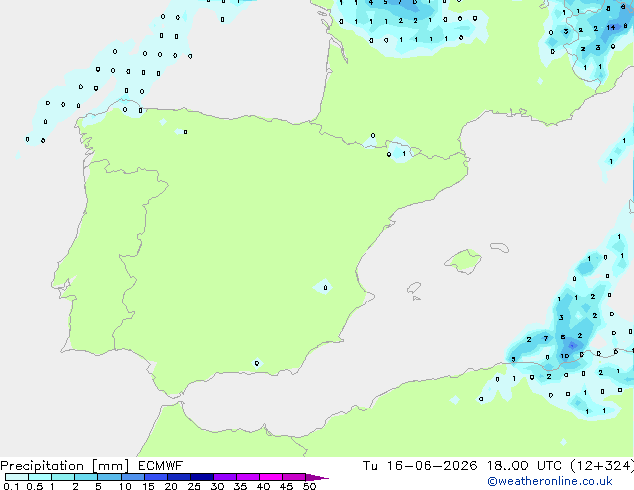
Task: Click the '(12+324)' forecast run label
Action: [602, 466]
